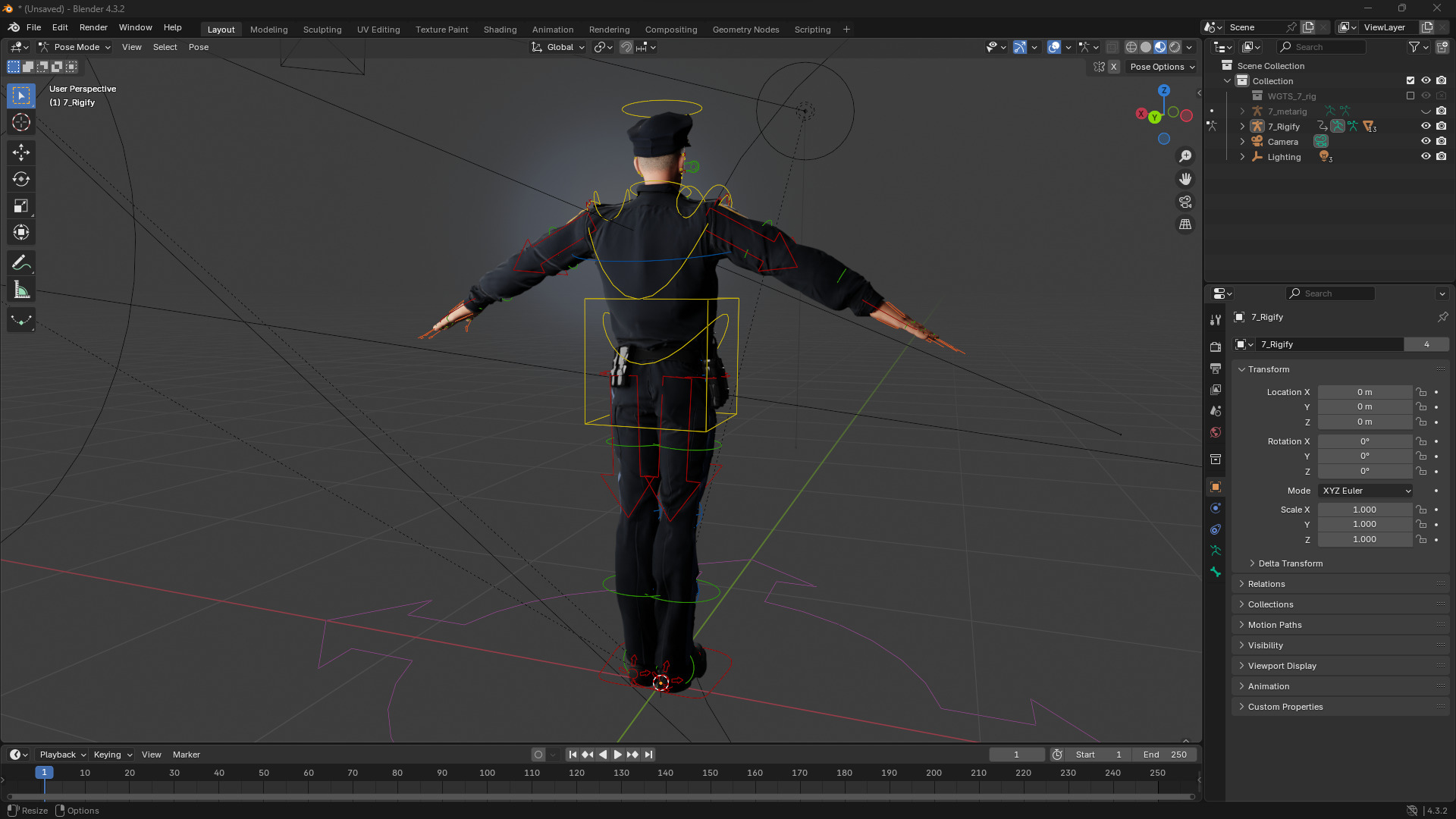
Task: Choose the Annotate tool
Action: pyautogui.click(x=21, y=262)
